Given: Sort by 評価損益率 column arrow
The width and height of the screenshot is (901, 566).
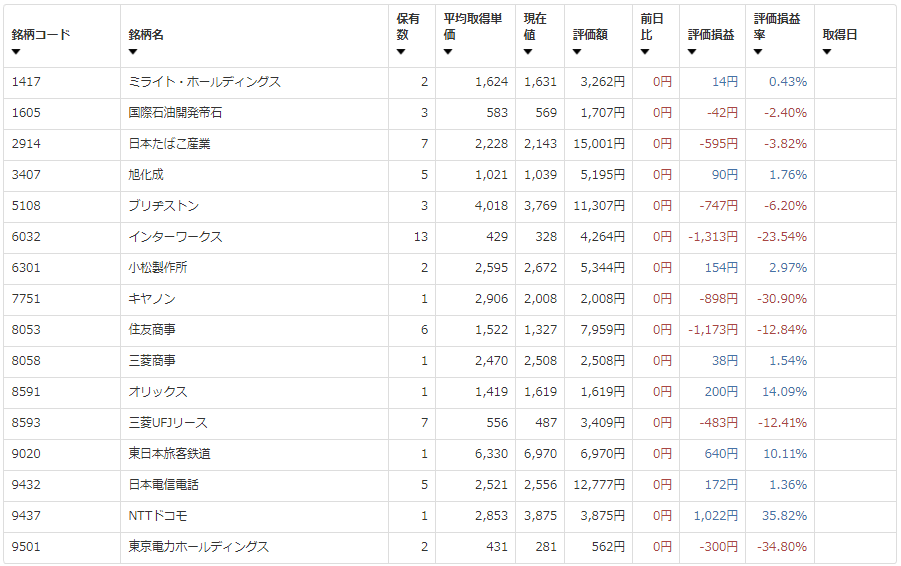Looking at the screenshot, I should [x=758, y=52].
